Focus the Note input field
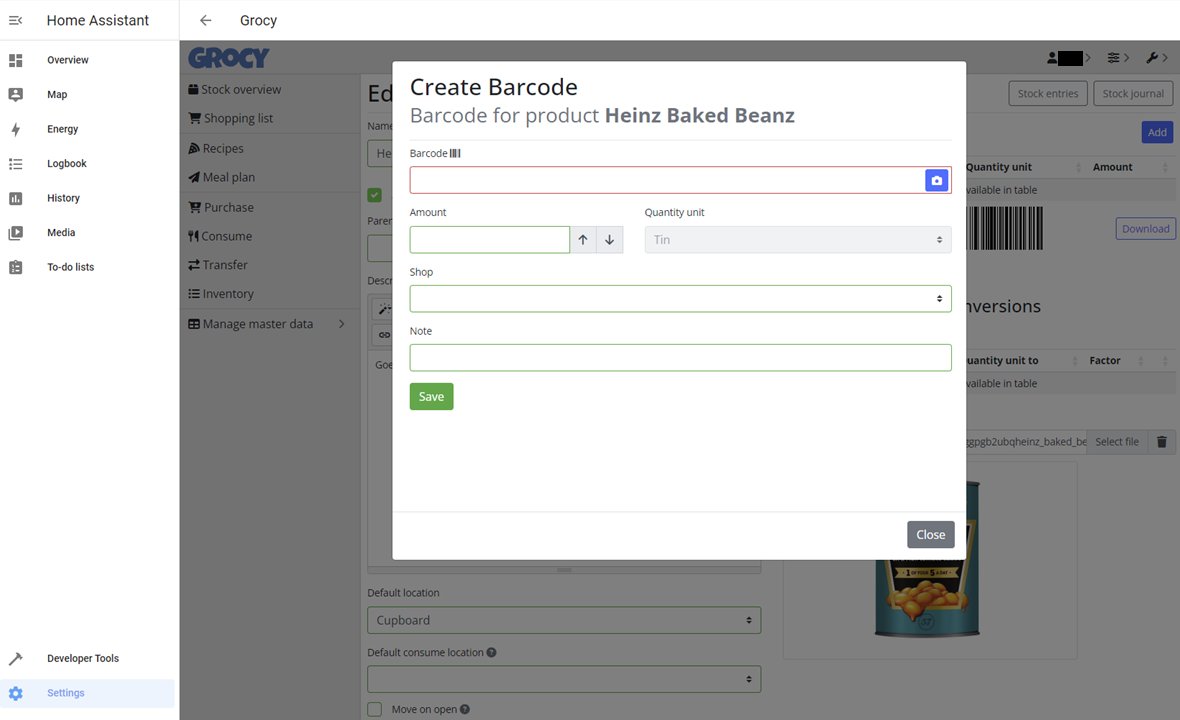The image size is (1180, 720). (x=680, y=358)
